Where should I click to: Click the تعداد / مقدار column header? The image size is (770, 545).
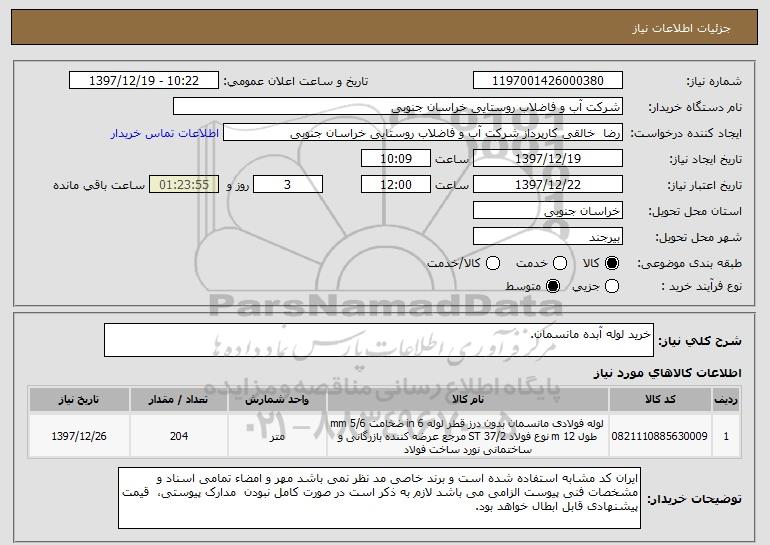coord(179,400)
